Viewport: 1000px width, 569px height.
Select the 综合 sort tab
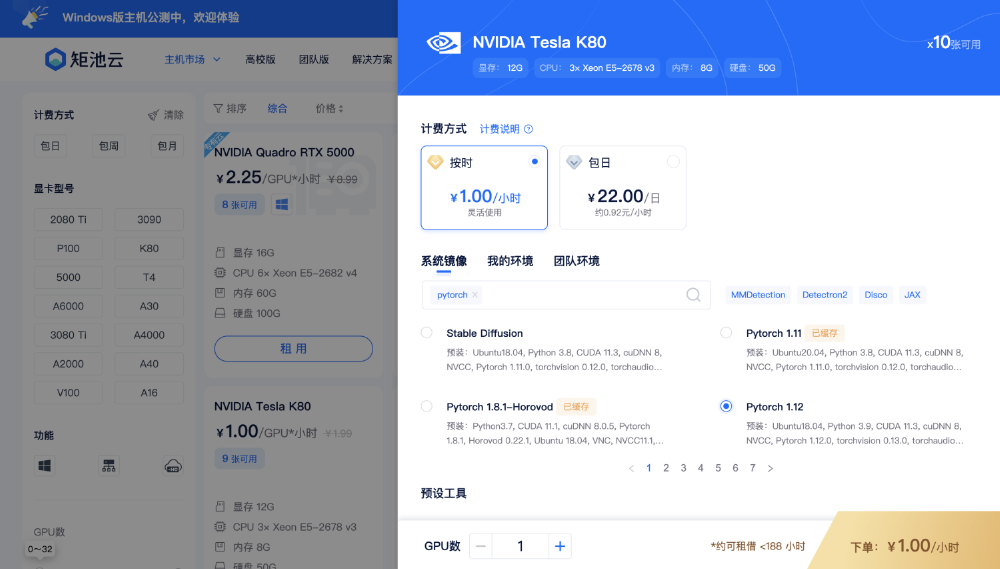pos(277,108)
